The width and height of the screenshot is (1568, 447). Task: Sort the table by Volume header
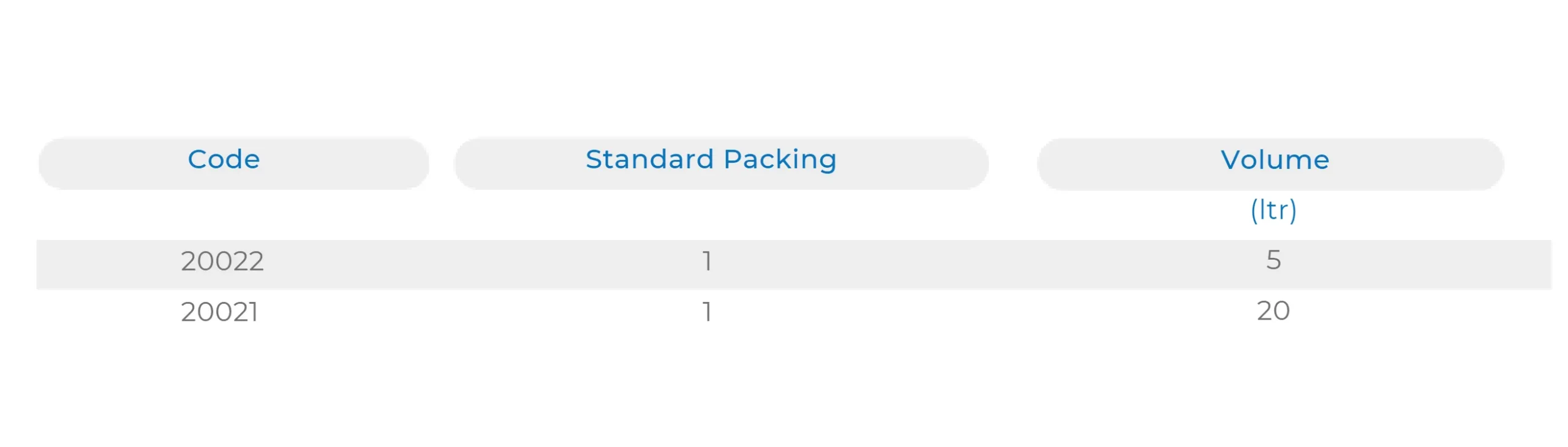pos(1275,160)
